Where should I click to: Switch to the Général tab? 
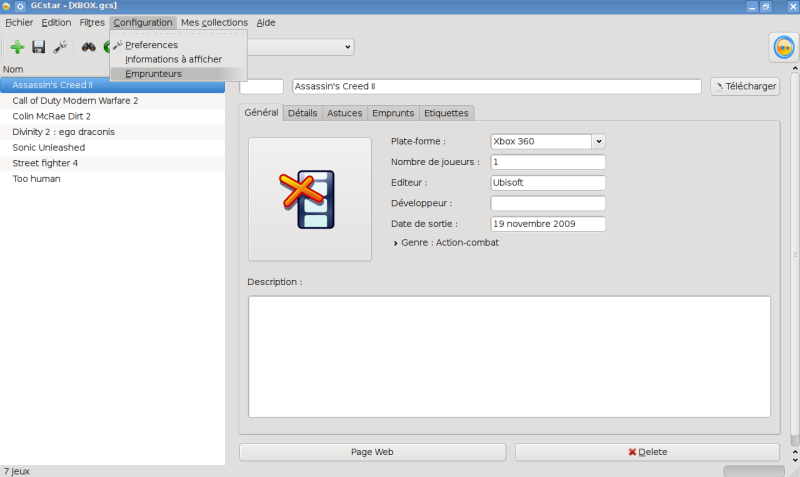[261, 112]
